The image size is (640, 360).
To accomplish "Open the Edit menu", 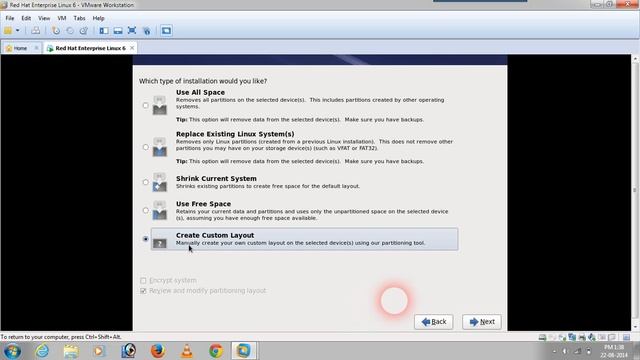I will (26, 18).
